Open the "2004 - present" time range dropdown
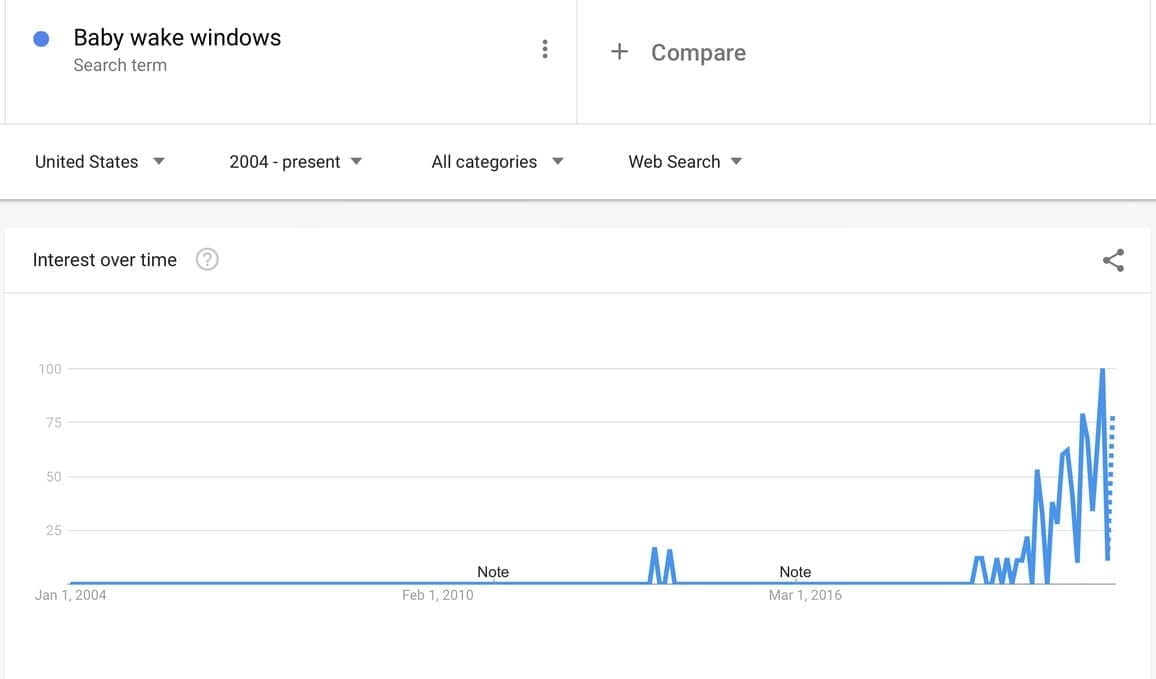Image resolution: width=1156 pixels, height=679 pixels. [x=295, y=162]
